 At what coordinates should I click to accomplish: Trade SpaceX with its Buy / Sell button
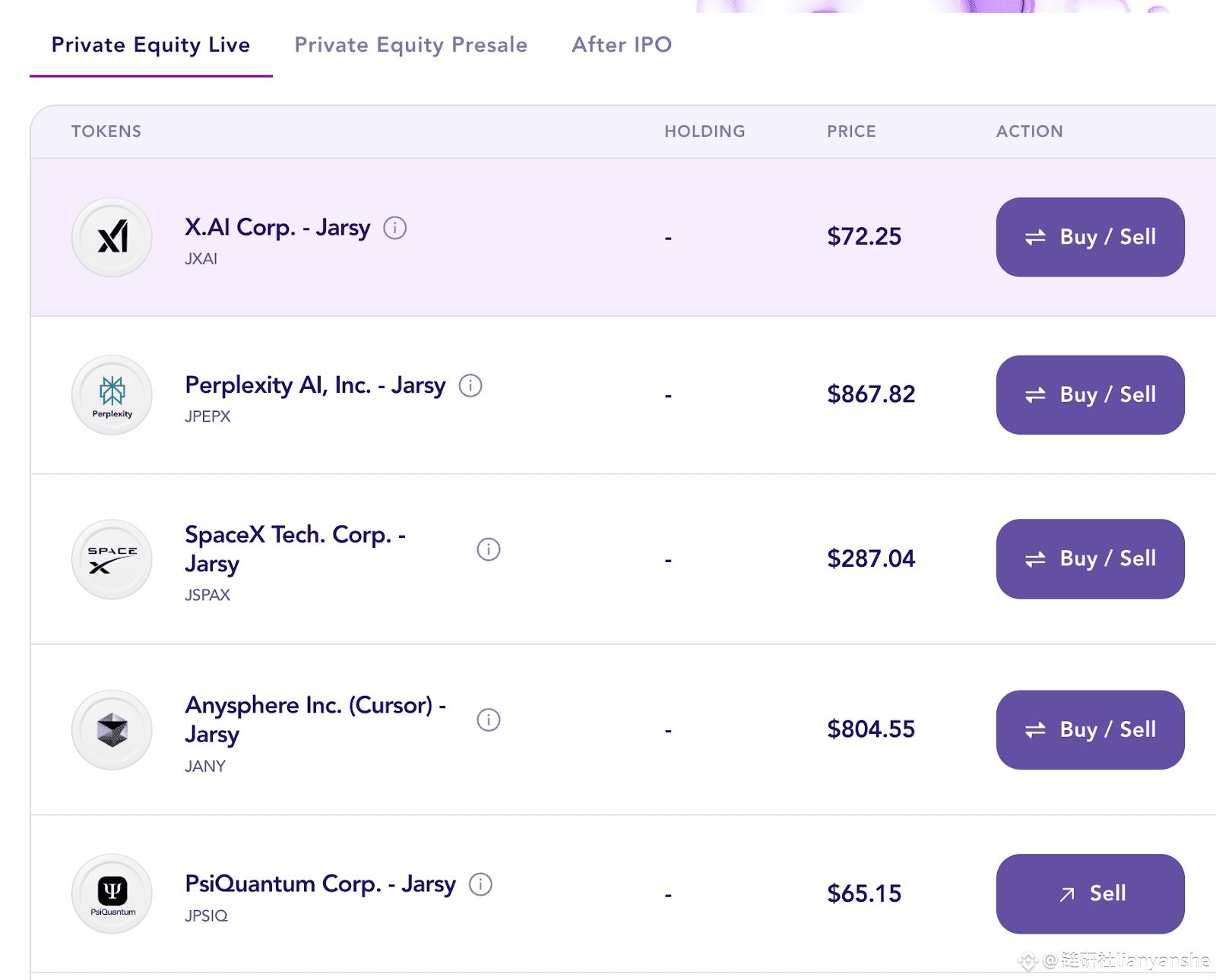(1090, 559)
